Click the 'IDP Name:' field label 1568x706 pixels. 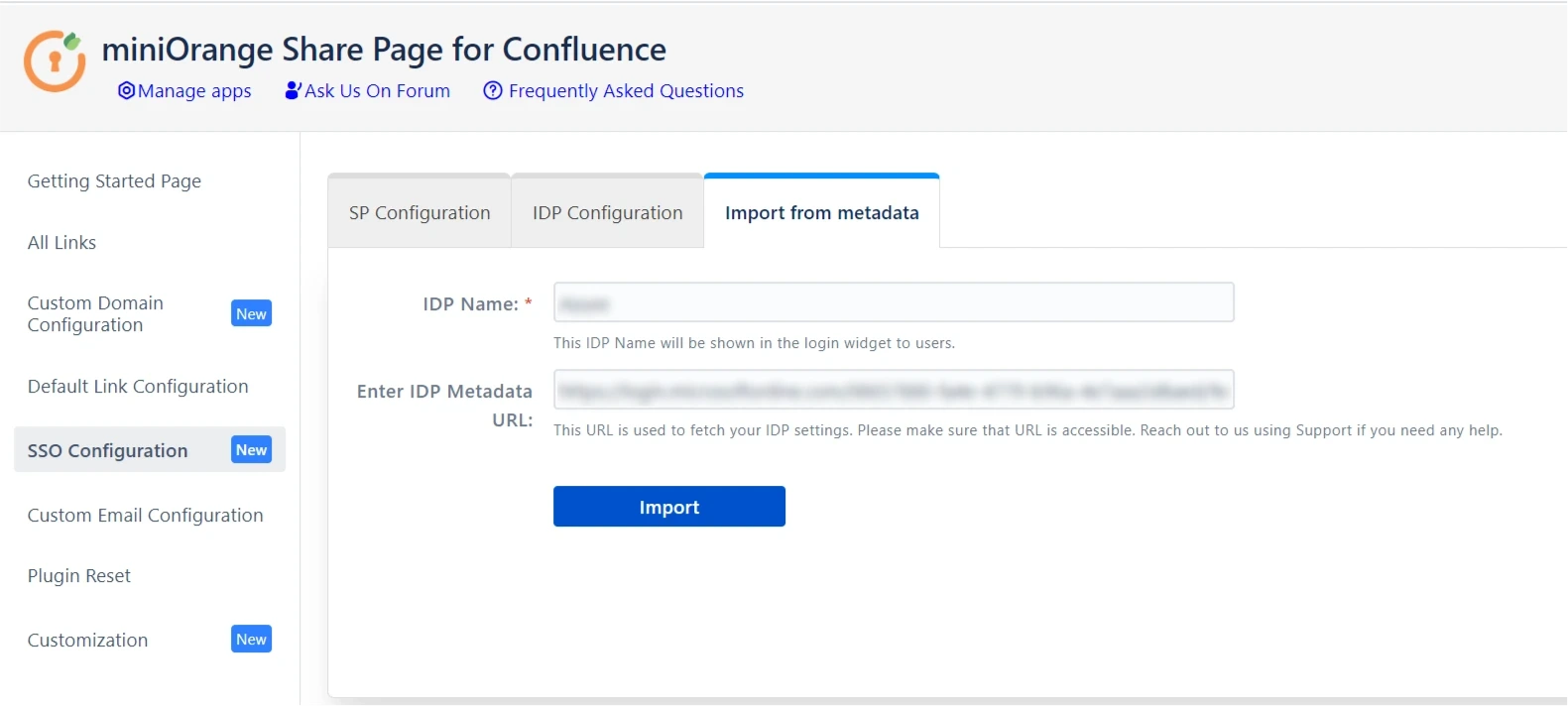pyautogui.click(x=477, y=304)
